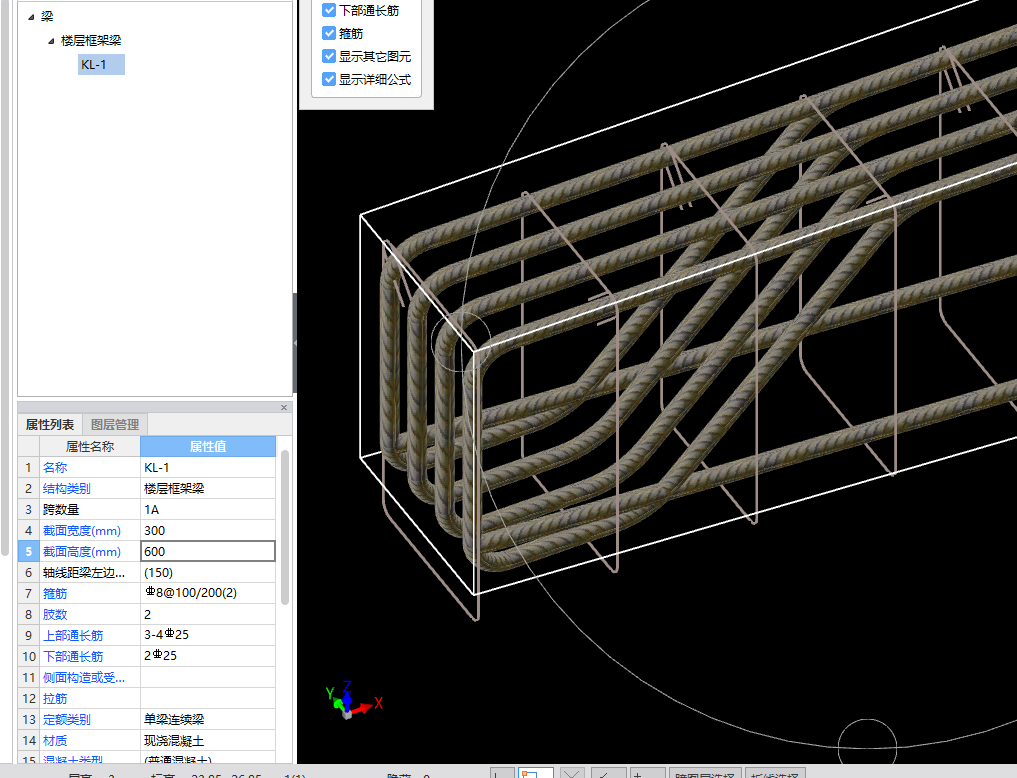Click the 截面高度(mm) property name
Screen dimensions: 1017x778
coord(82,552)
